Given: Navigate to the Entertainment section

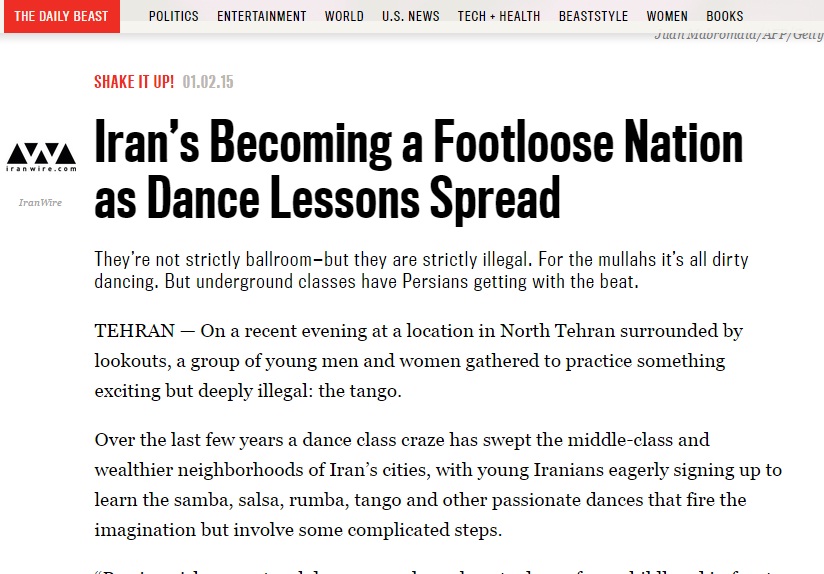Looking at the screenshot, I should tap(262, 16).
